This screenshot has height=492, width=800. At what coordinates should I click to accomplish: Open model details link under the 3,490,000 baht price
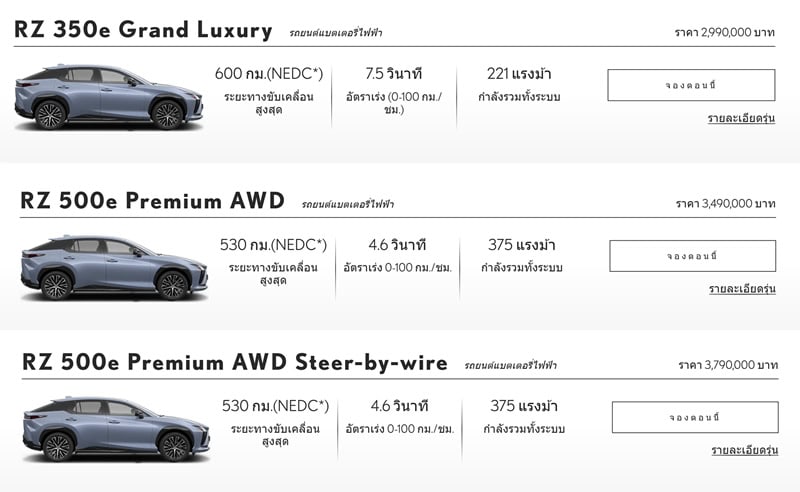742,289
